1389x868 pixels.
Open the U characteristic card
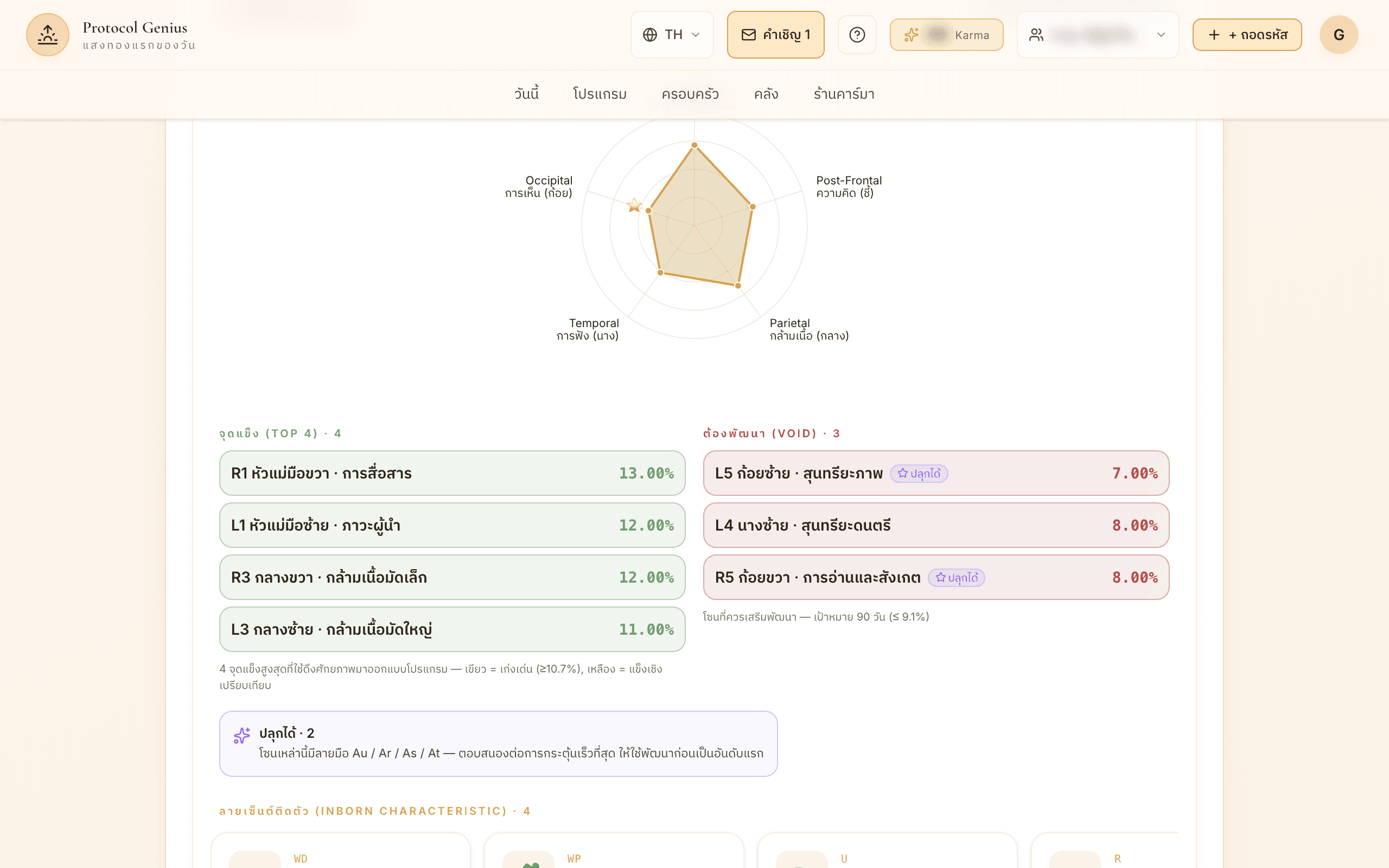coord(887,851)
